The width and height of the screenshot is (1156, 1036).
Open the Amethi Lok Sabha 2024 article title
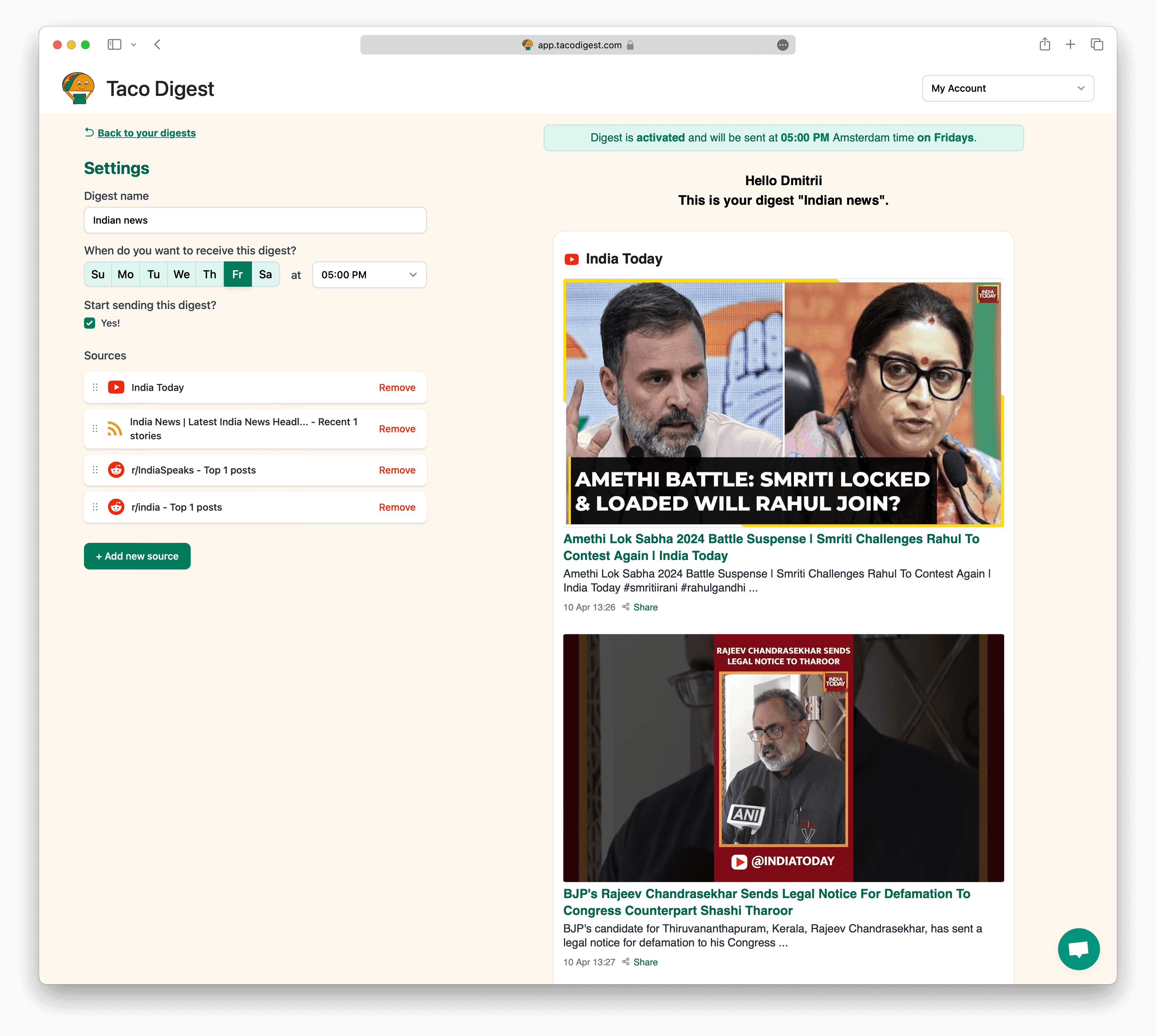pos(771,547)
